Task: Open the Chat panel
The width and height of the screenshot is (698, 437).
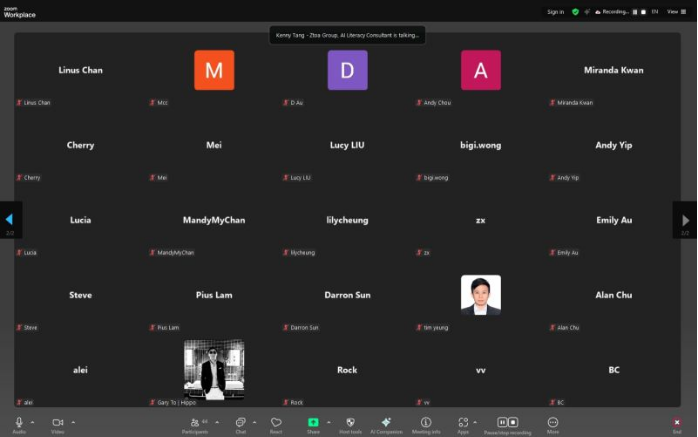Action: tap(240, 422)
